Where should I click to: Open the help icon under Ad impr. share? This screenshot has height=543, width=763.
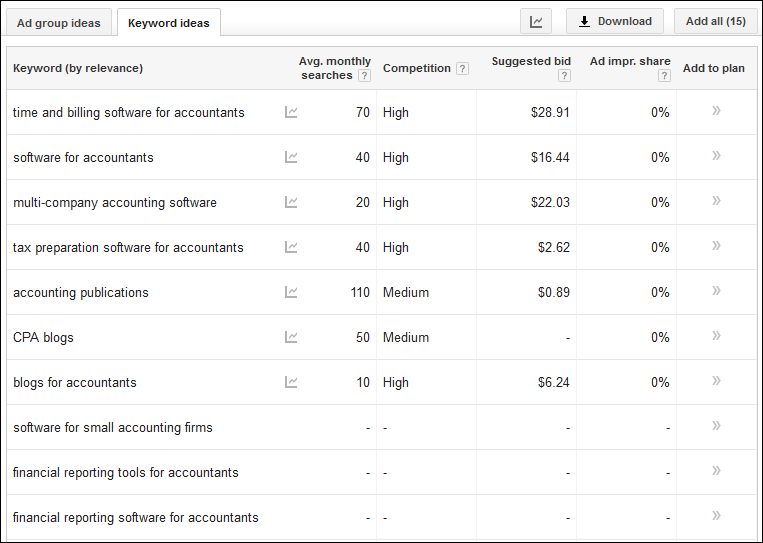point(664,76)
